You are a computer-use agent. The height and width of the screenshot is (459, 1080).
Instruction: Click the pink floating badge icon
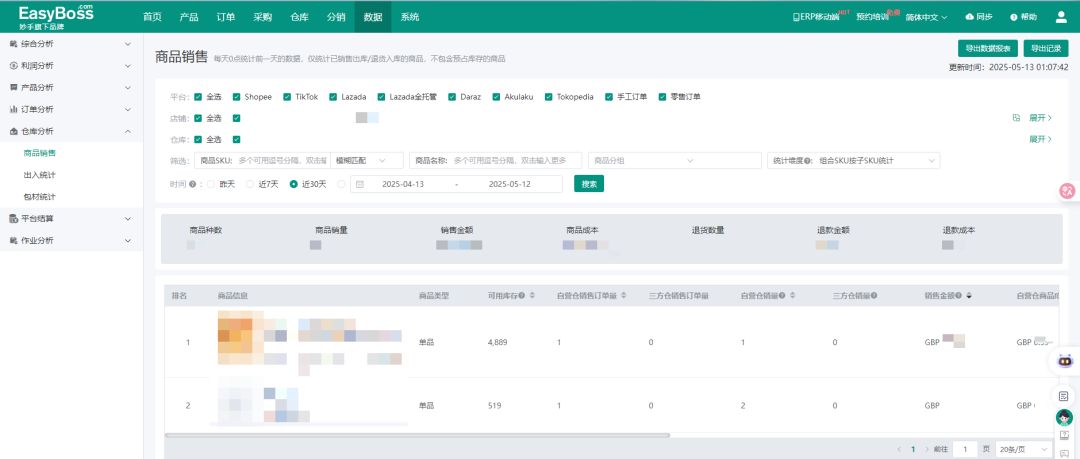[x=1068, y=191]
